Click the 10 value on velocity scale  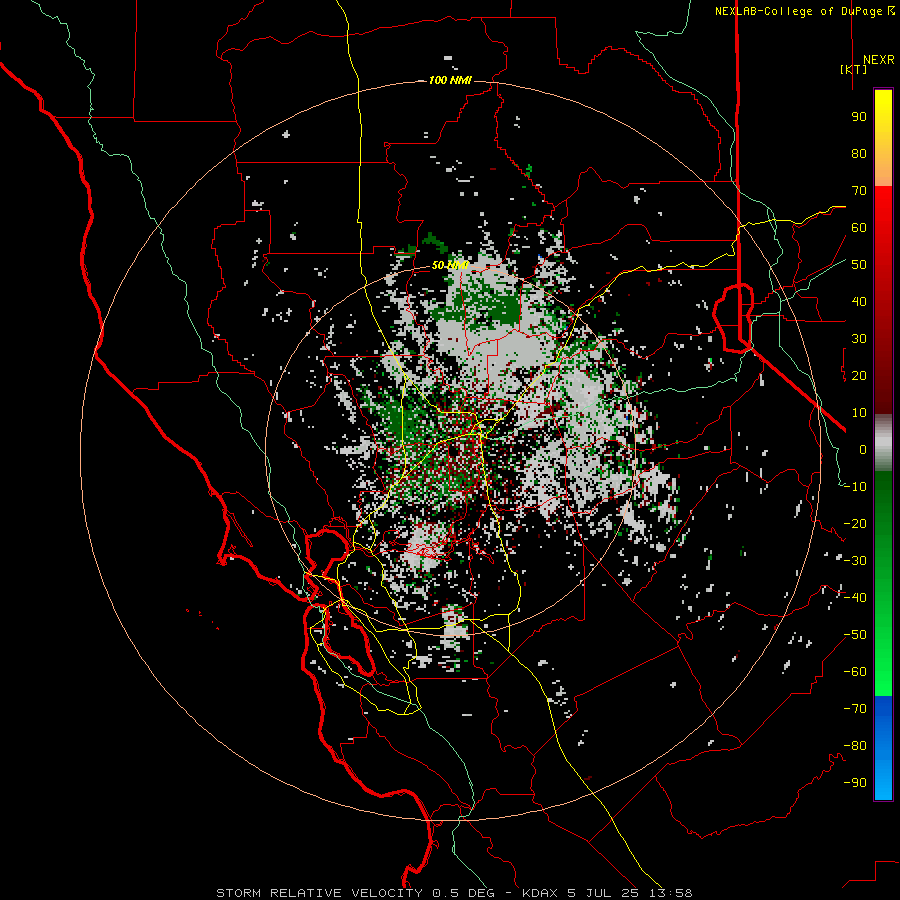point(859,413)
